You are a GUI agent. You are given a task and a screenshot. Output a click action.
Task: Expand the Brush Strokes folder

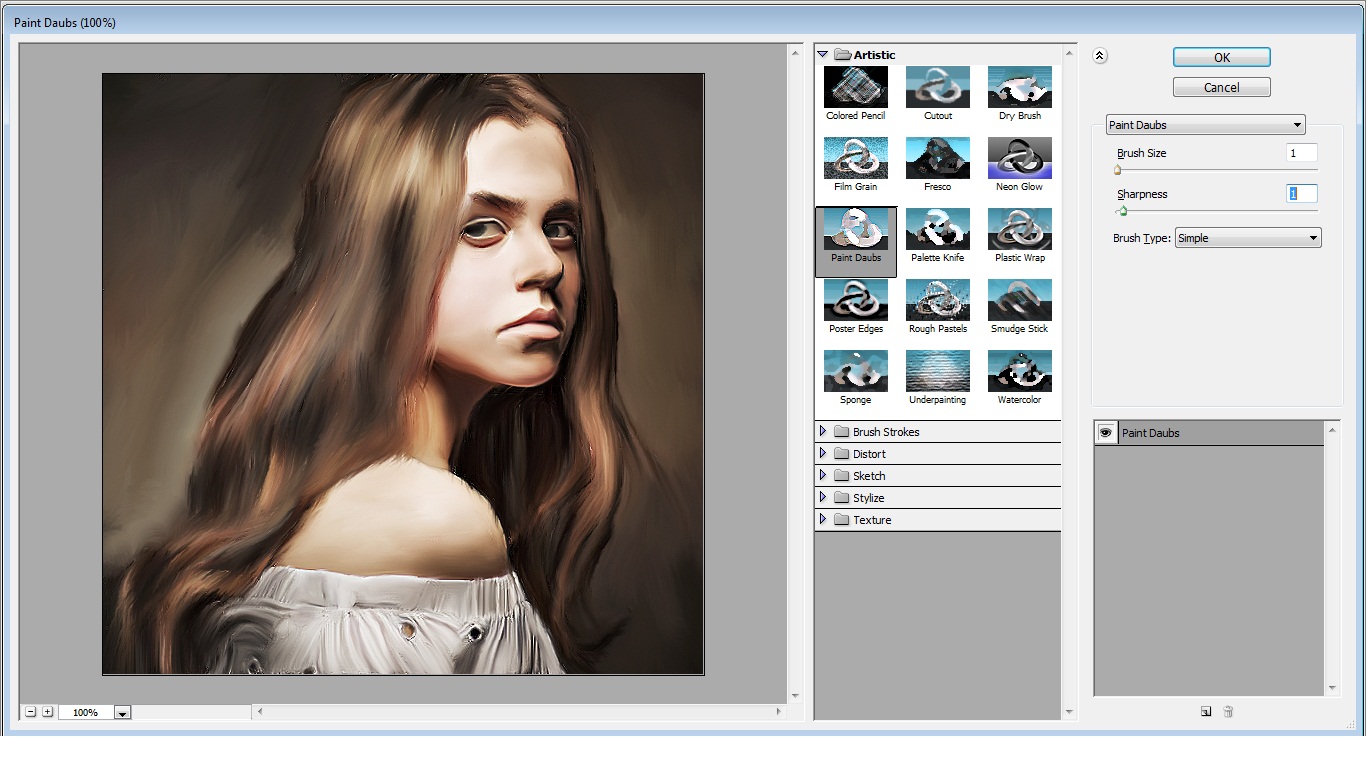[x=823, y=432]
